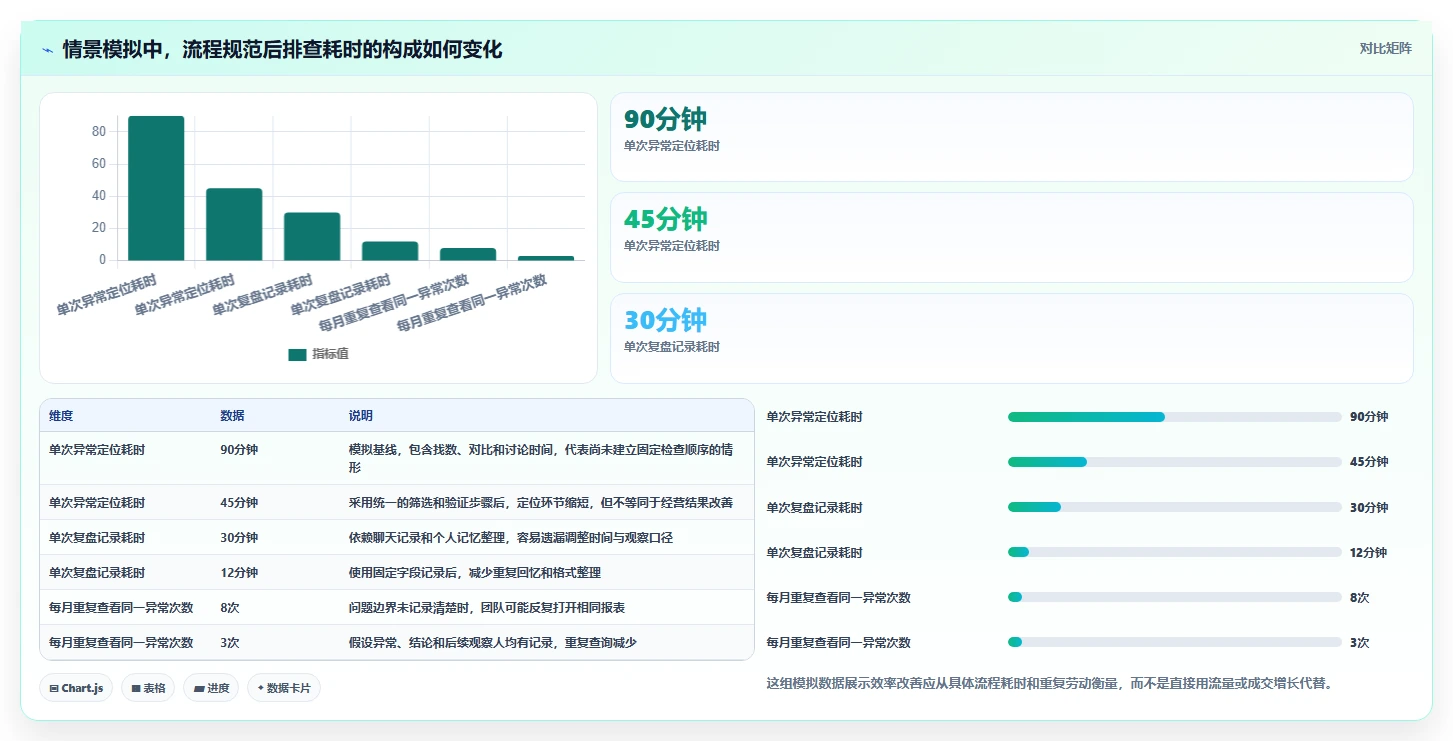Viewport: 1453px width, 741px height.
Task: Toggle the 指标值 legend entry in the chart
Action: coord(318,354)
